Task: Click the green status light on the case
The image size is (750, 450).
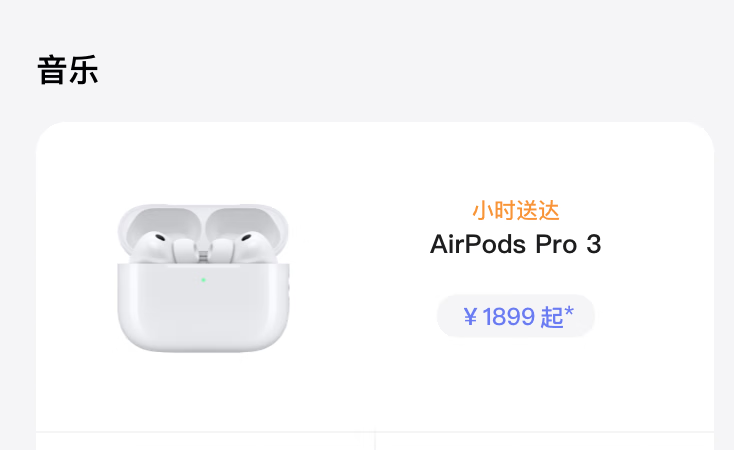Action: 203,279
